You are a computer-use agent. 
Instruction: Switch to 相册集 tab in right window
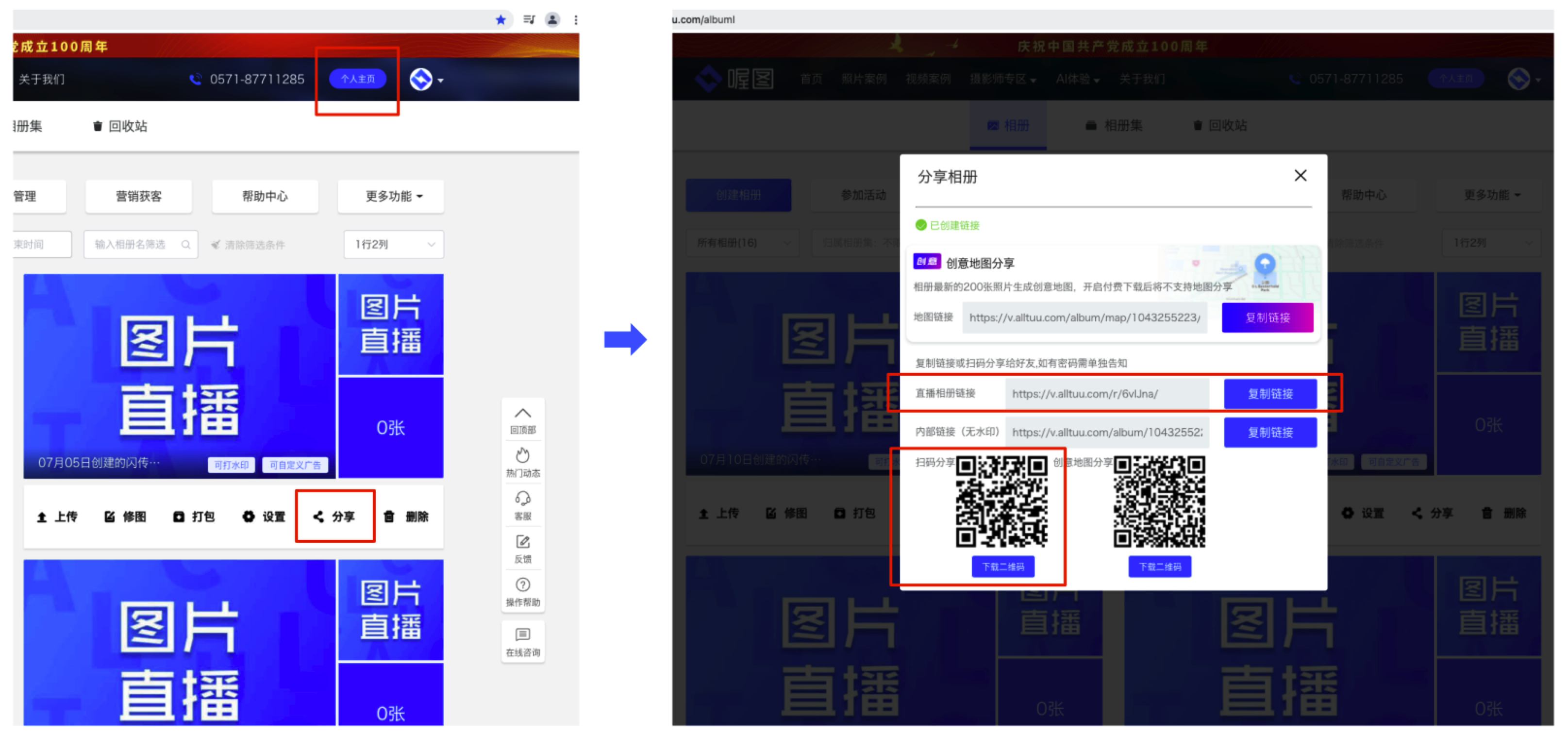[1115, 125]
